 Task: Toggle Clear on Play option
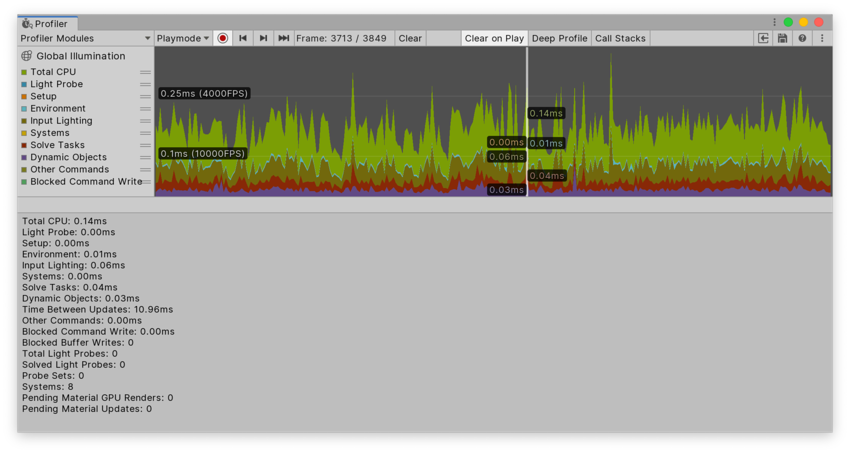point(494,38)
